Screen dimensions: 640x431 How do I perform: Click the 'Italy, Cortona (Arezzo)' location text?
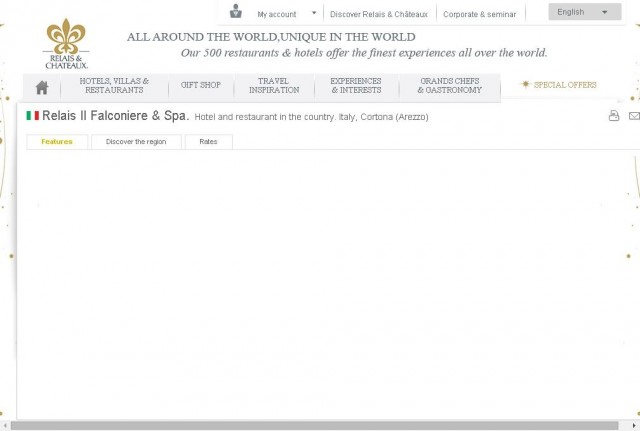point(384,117)
